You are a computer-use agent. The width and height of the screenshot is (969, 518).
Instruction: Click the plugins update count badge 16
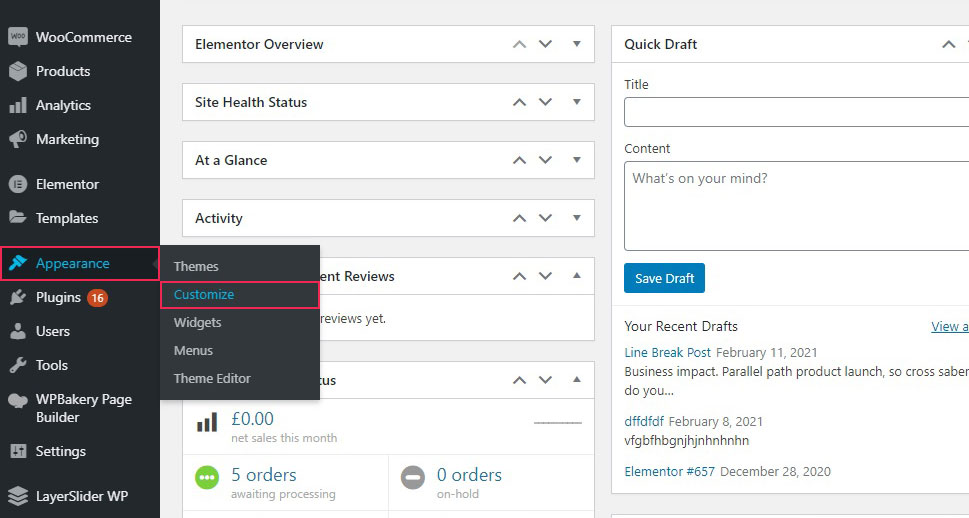pos(97,298)
